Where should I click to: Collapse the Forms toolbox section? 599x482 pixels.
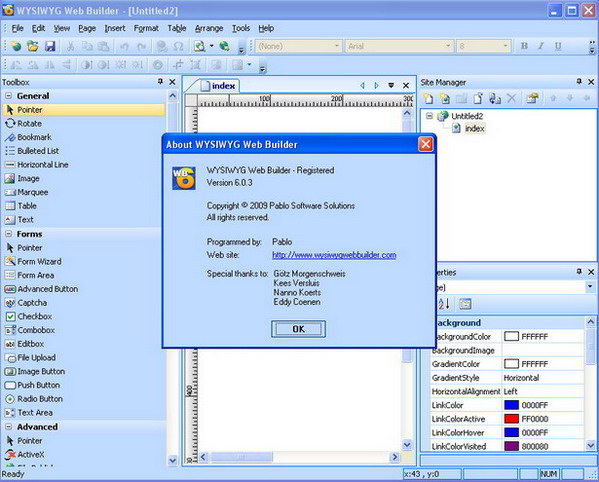[x=9, y=234]
